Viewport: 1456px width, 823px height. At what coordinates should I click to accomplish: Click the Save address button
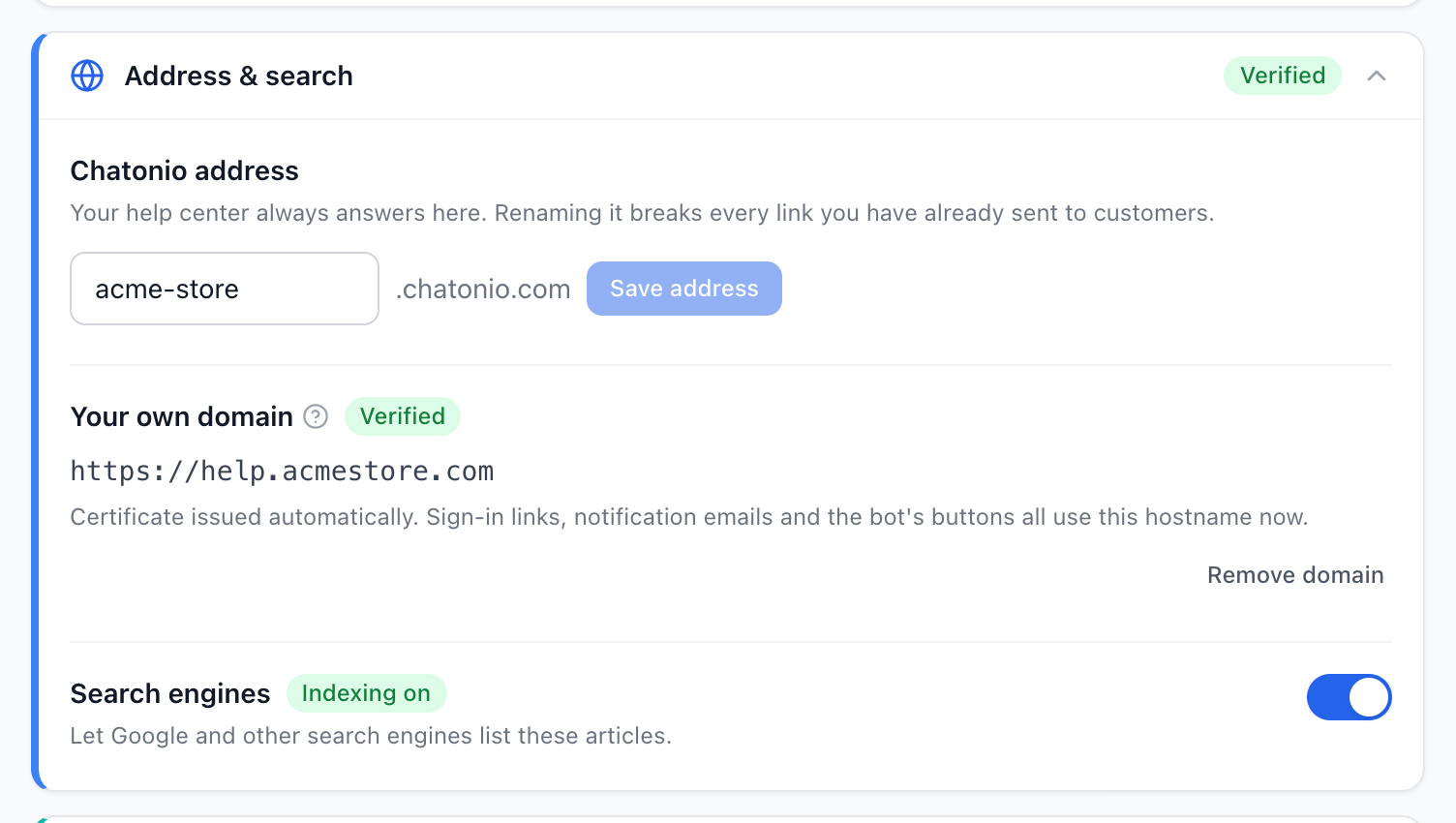pyautogui.click(x=684, y=289)
